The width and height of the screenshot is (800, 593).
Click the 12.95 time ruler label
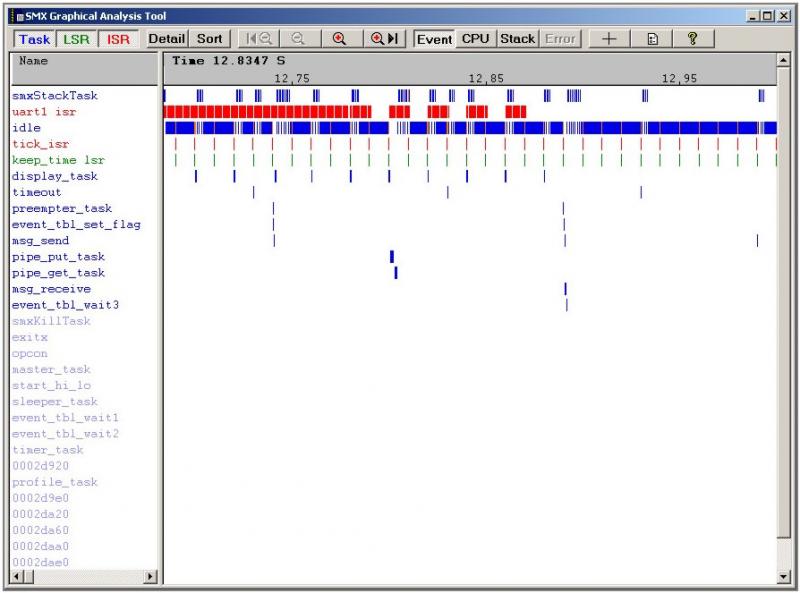(x=679, y=78)
